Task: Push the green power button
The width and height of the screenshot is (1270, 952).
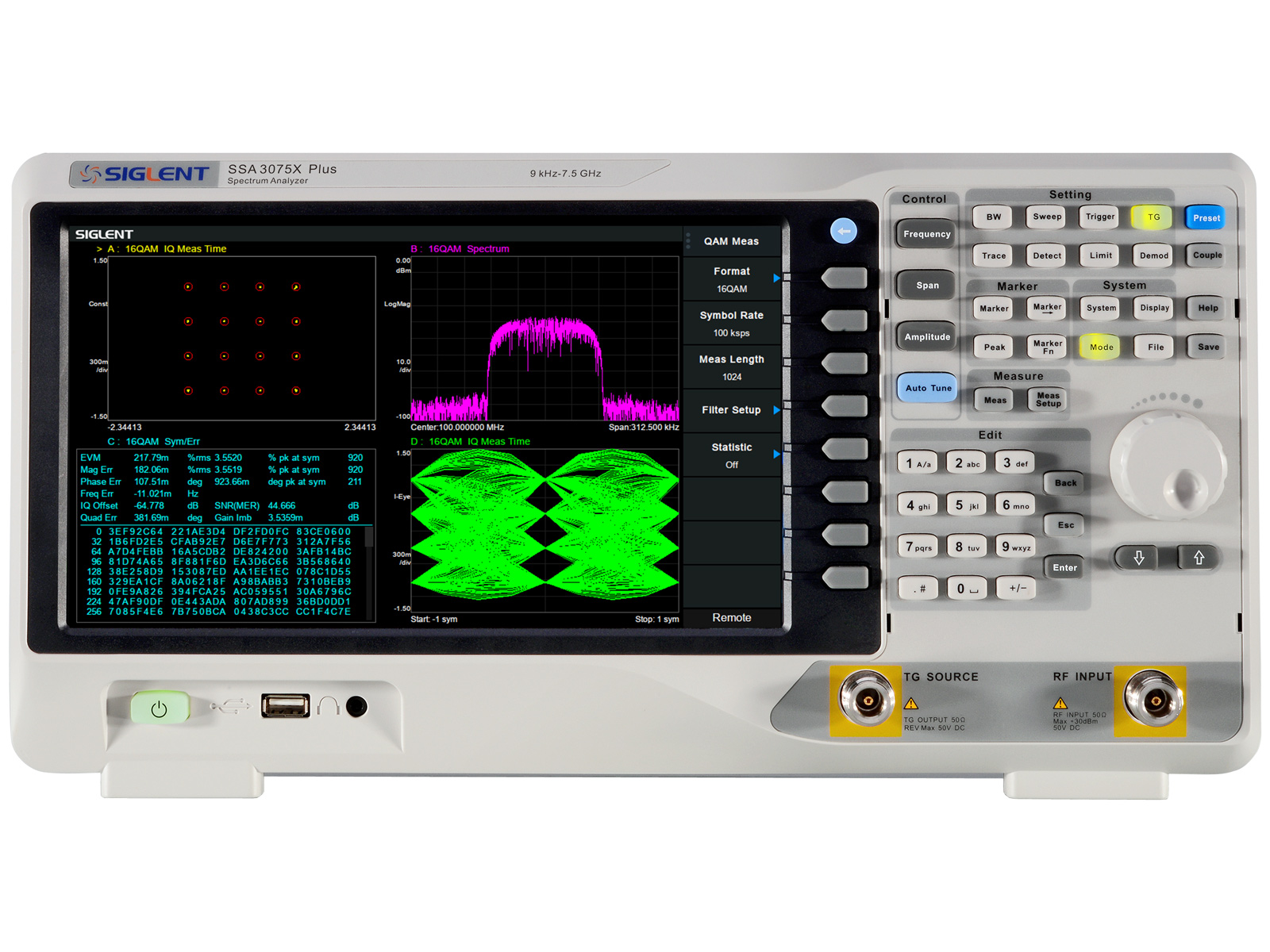Action: pos(160,708)
